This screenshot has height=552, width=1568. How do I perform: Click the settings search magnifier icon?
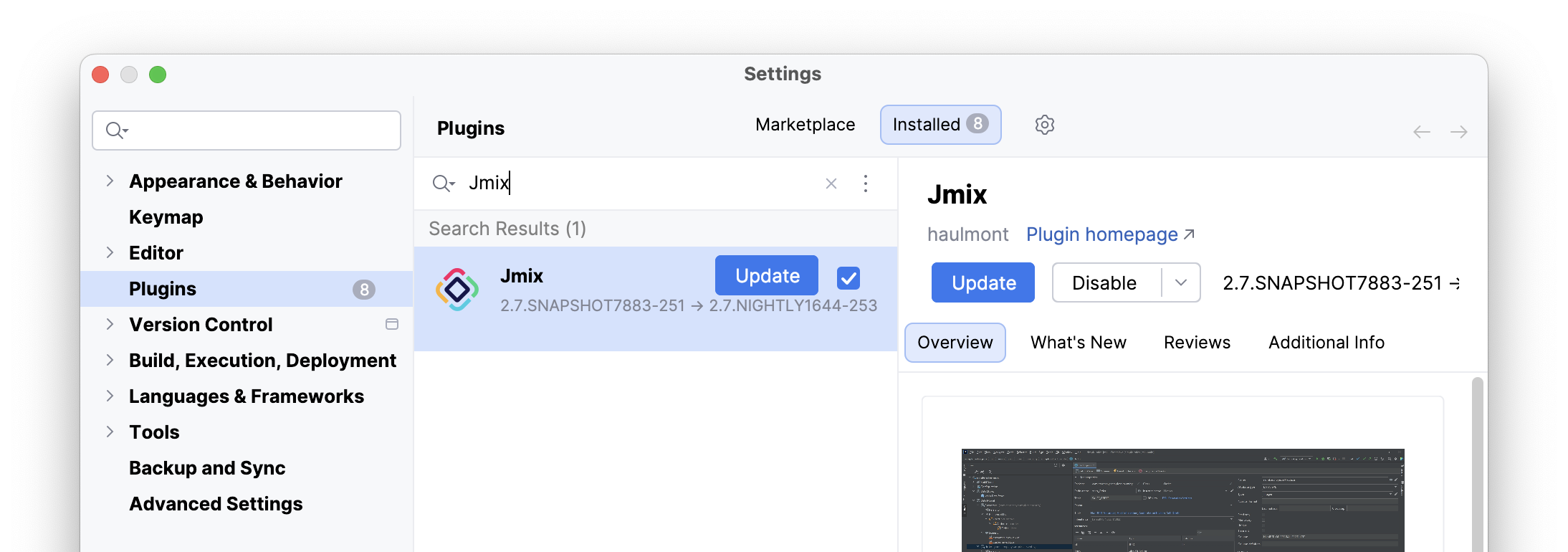point(117,130)
